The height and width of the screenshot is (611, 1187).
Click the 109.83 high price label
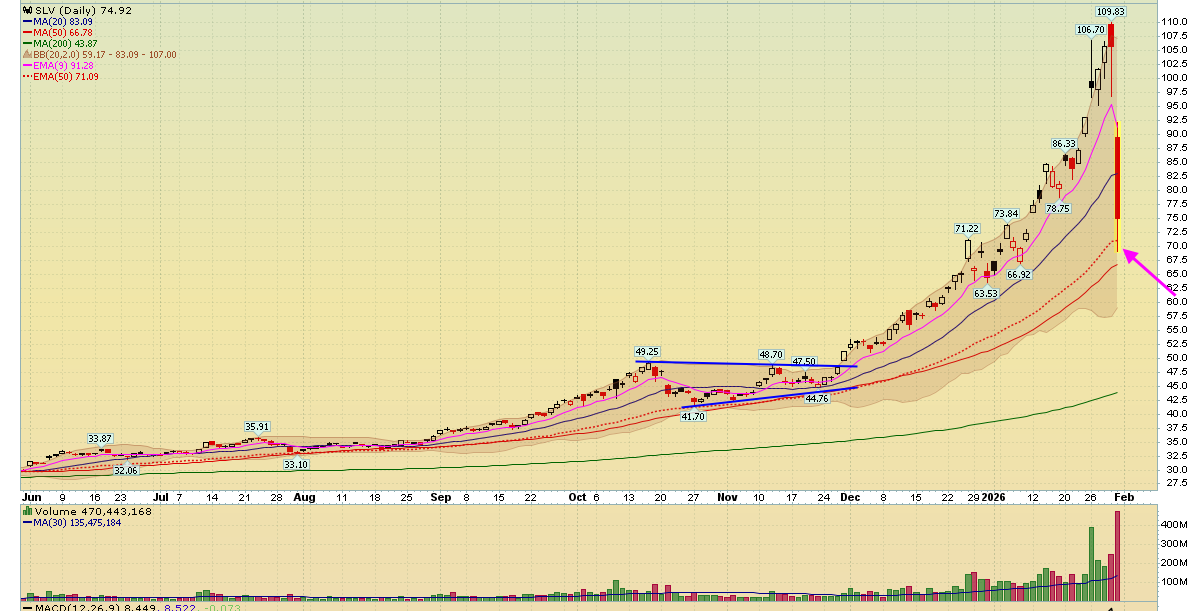tap(1110, 12)
